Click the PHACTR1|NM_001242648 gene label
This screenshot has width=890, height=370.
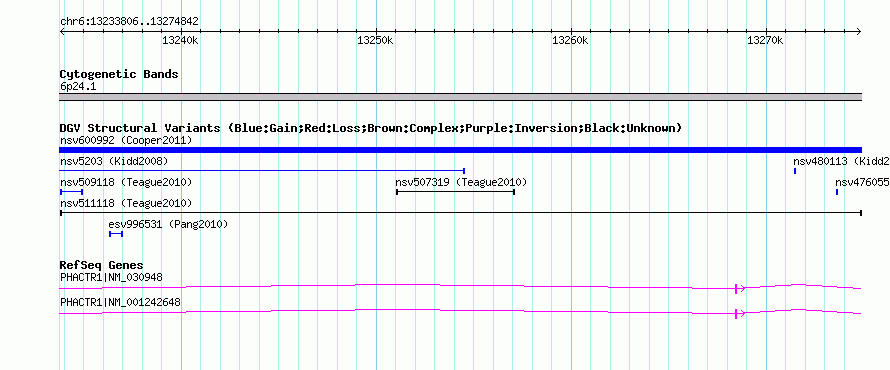(120, 302)
